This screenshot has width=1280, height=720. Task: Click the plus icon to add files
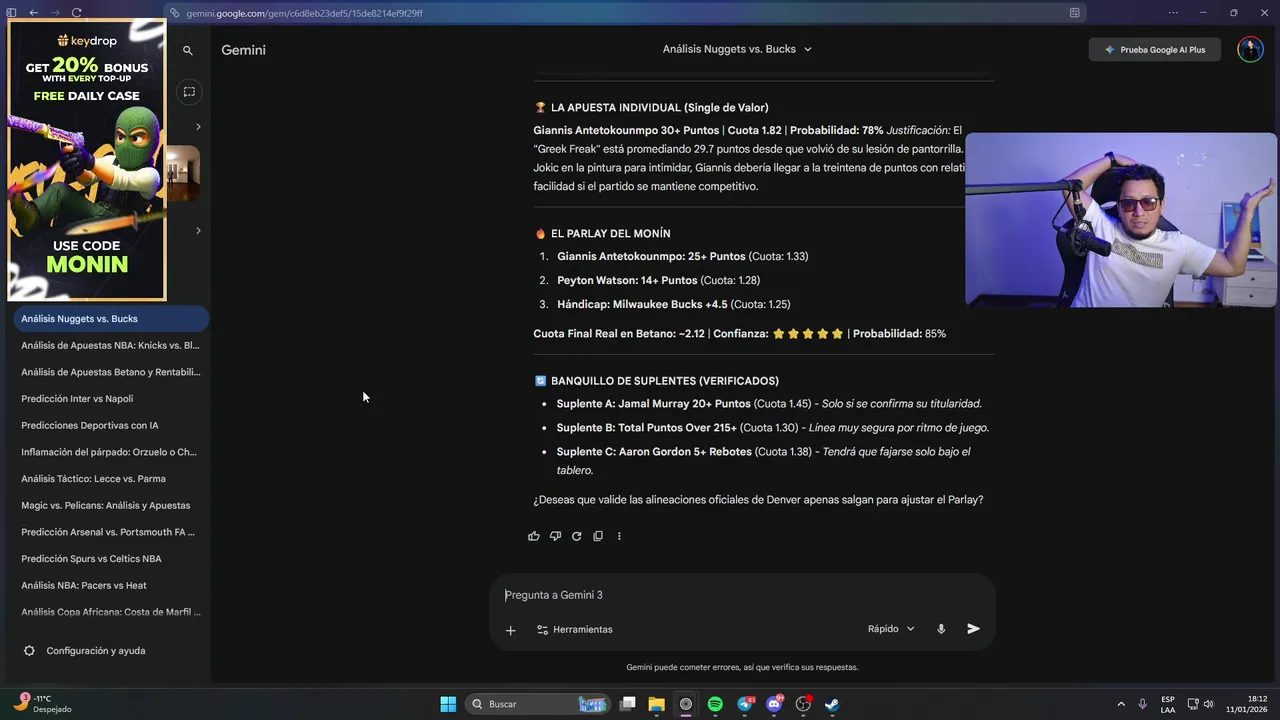[x=510, y=630]
